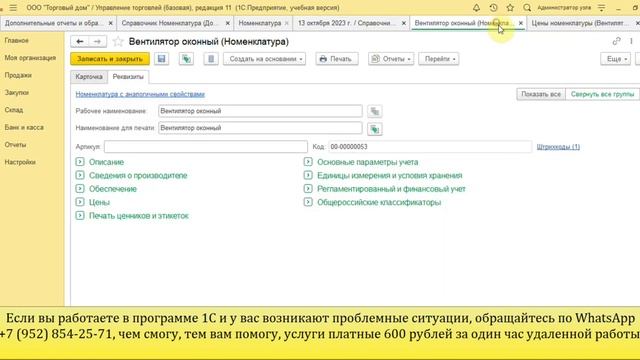The width and height of the screenshot is (640, 360).
Task: Click green copy icon in toolbar
Action: (x=186, y=59)
